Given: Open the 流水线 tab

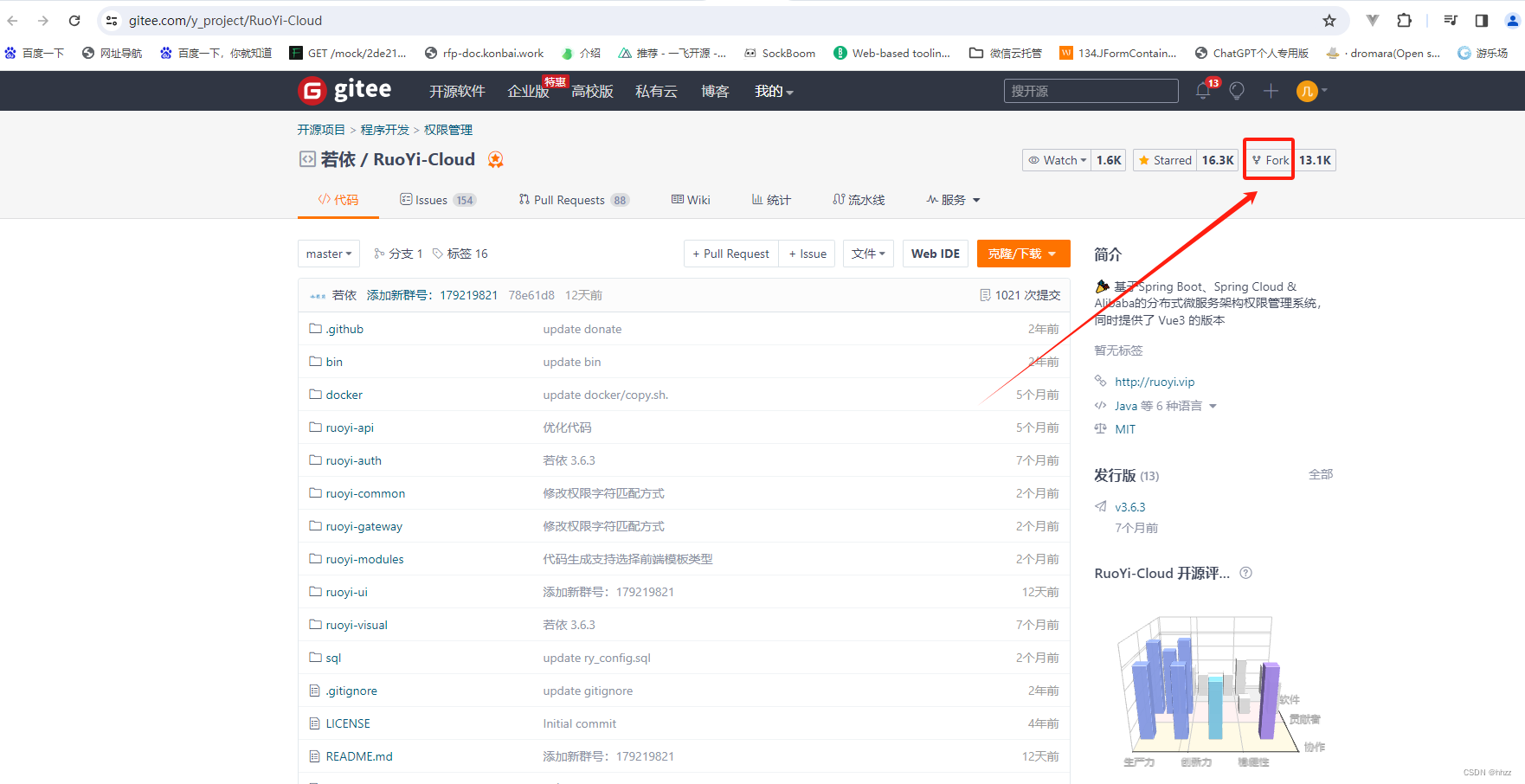Looking at the screenshot, I should 859,200.
